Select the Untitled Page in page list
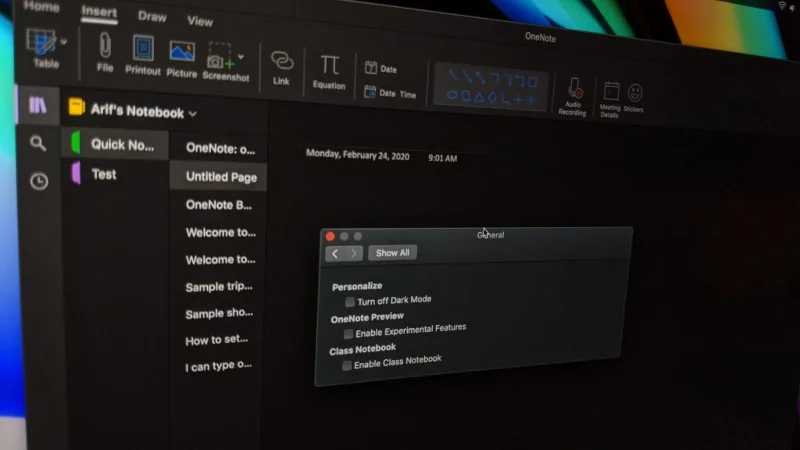The height and width of the screenshot is (450, 800). coord(220,177)
